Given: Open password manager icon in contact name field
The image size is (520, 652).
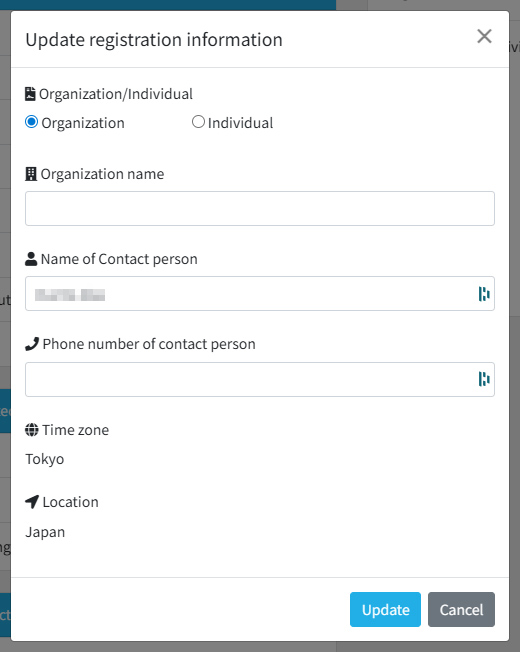Looking at the screenshot, I should click(484, 294).
